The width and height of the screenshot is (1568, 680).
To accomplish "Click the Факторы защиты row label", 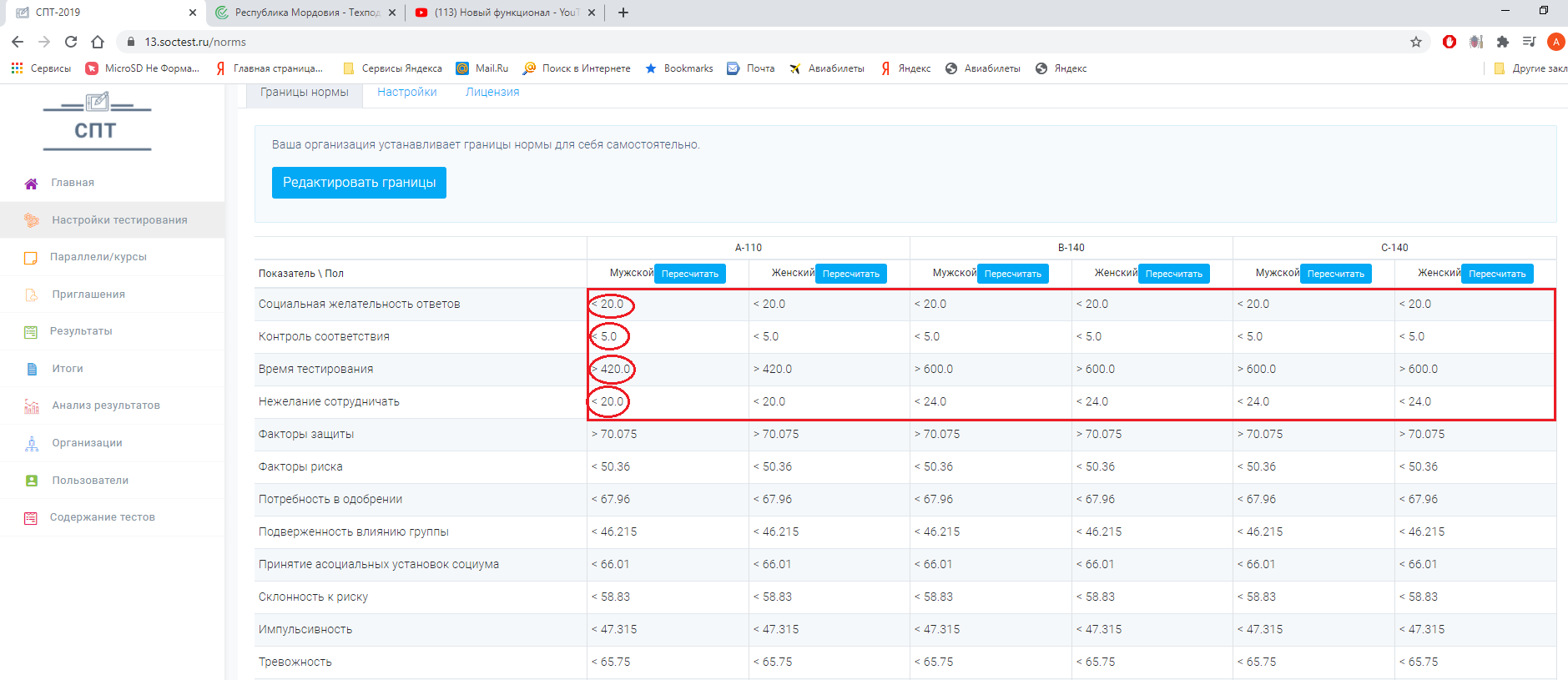I will pos(306,435).
